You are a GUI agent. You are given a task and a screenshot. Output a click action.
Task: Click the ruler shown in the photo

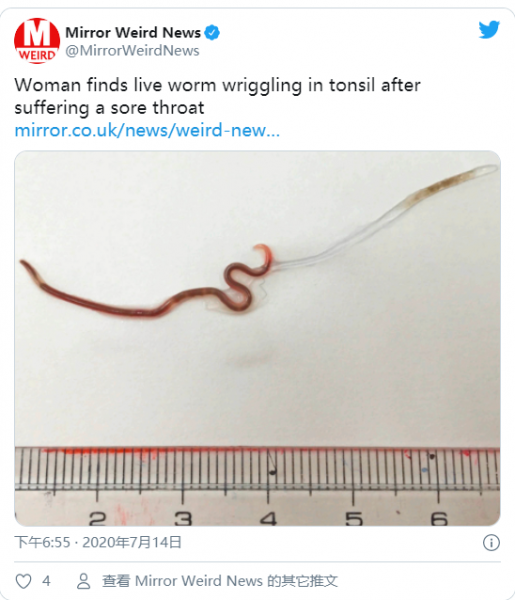pos(258,486)
